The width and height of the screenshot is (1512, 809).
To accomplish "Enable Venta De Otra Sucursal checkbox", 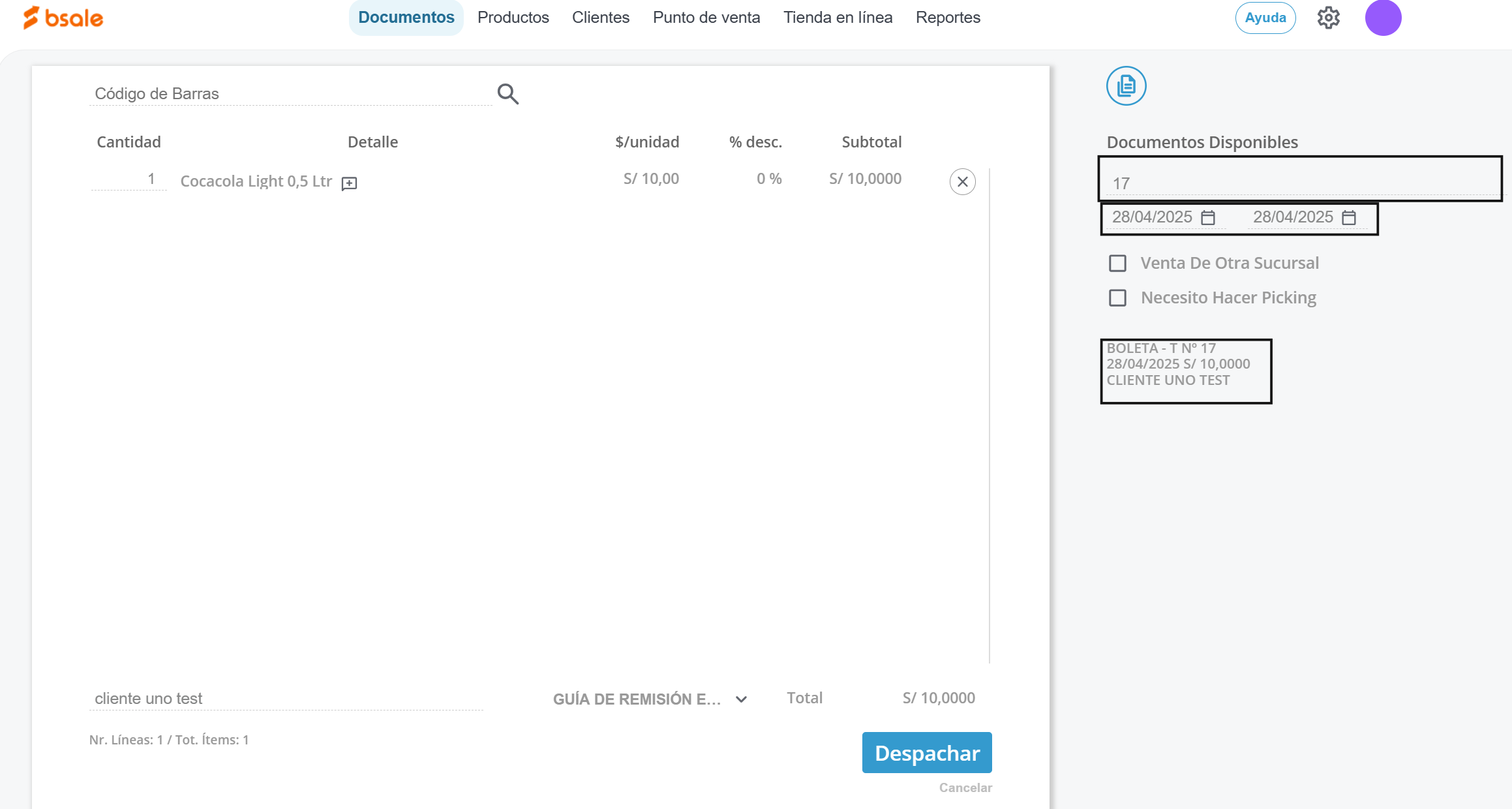I will [1117, 263].
